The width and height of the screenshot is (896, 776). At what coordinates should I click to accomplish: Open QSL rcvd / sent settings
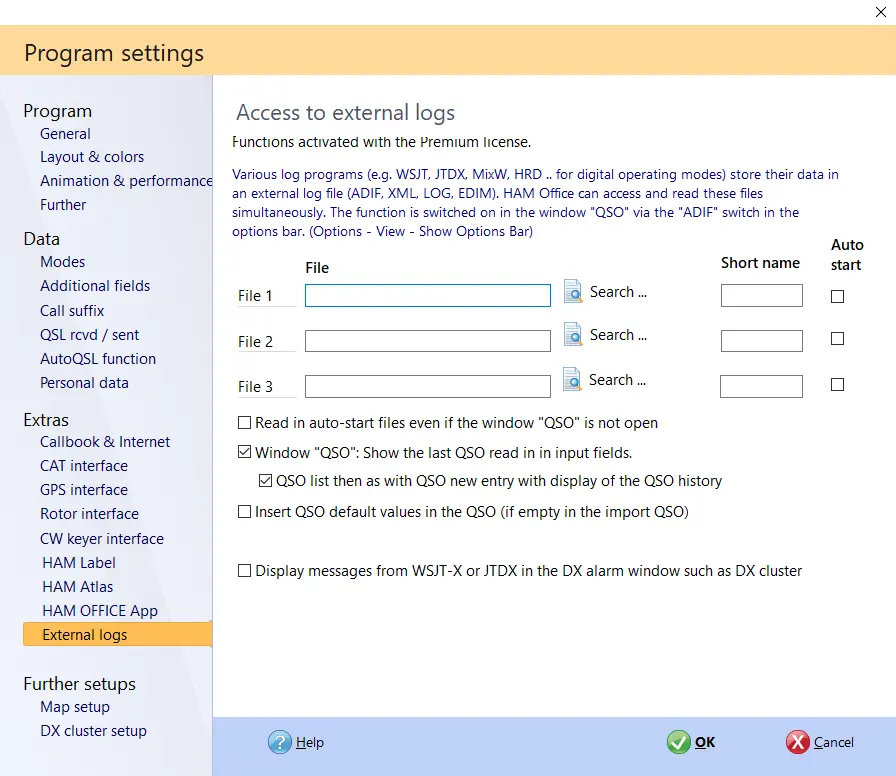pos(90,335)
